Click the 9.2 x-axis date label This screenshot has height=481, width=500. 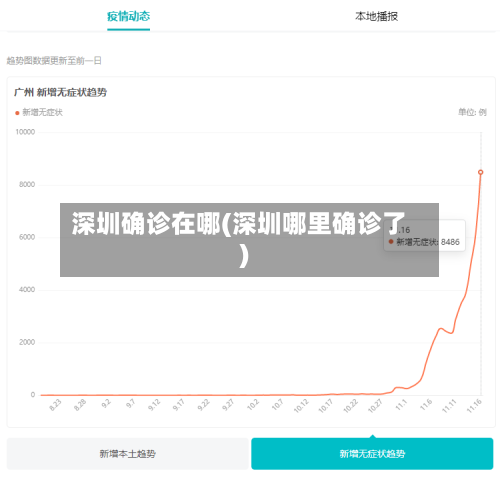click(106, 404)
